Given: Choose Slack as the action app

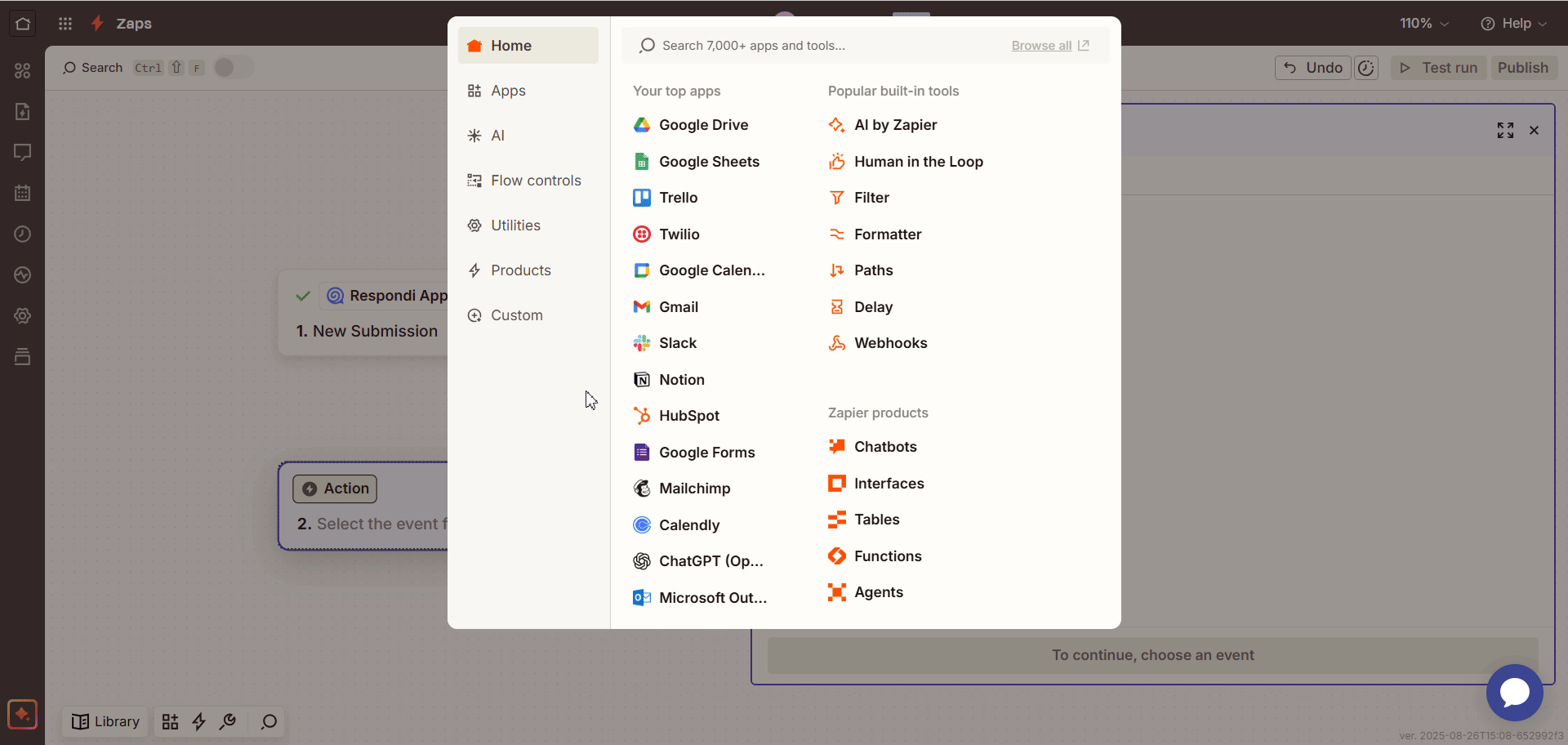Looking at the screenshot, I should (665, 343).
